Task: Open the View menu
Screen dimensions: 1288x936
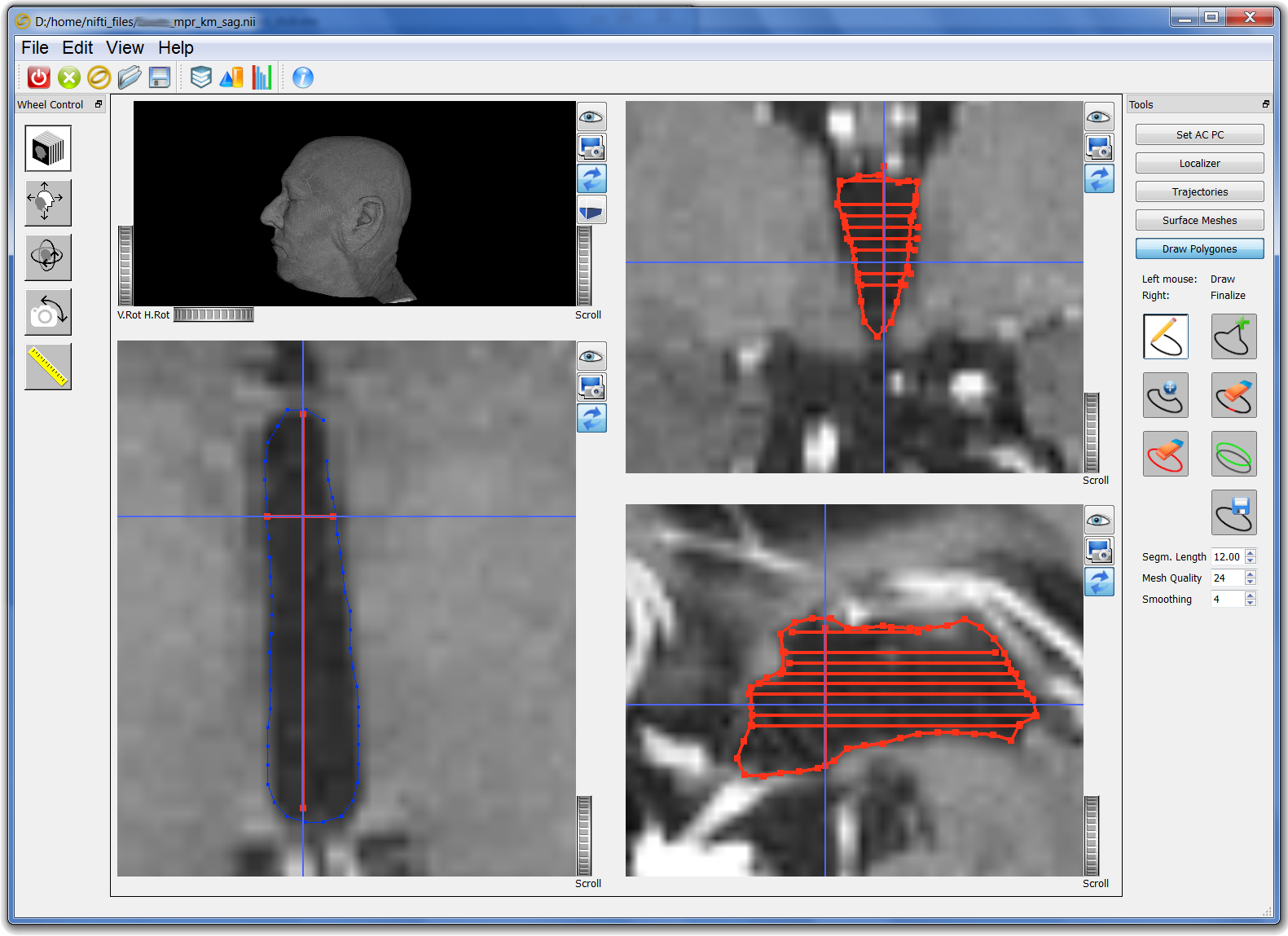Action: (x=125, y=48)
